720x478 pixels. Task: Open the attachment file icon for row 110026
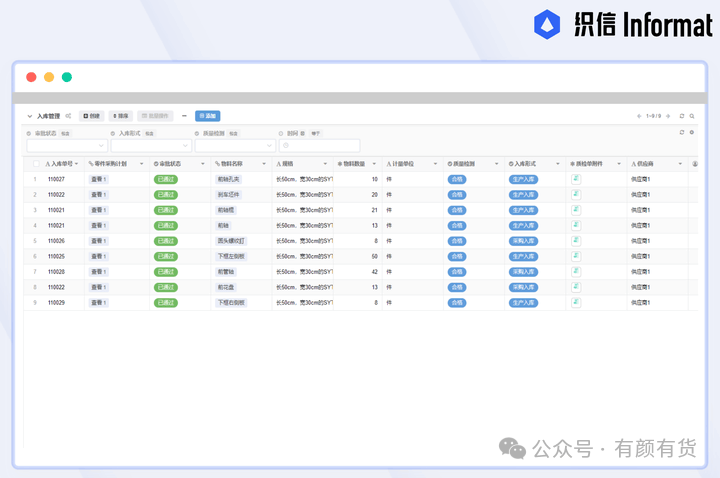point(576,241)
